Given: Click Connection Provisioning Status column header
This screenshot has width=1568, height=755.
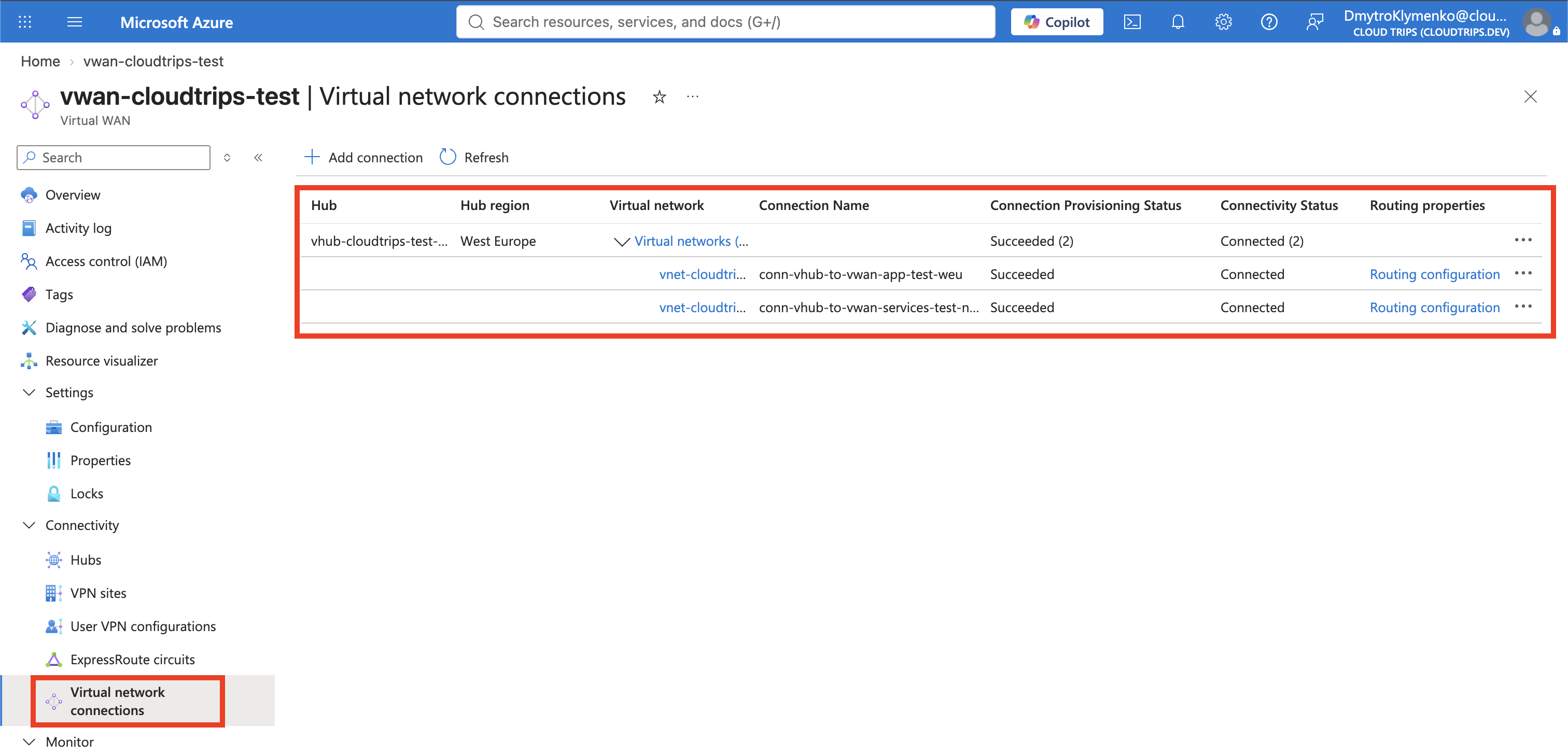Looking at the screenshot, I should [1085, 206].
